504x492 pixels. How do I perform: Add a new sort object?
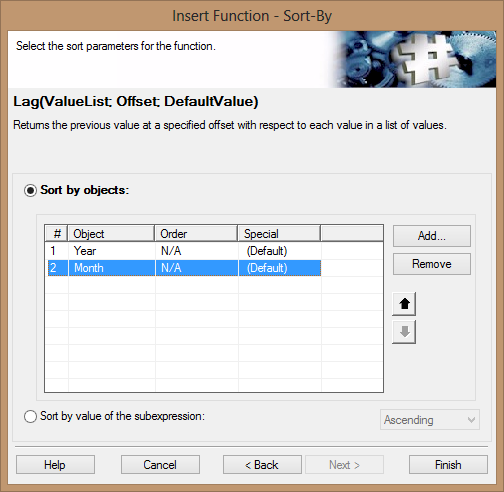point(432,236)
